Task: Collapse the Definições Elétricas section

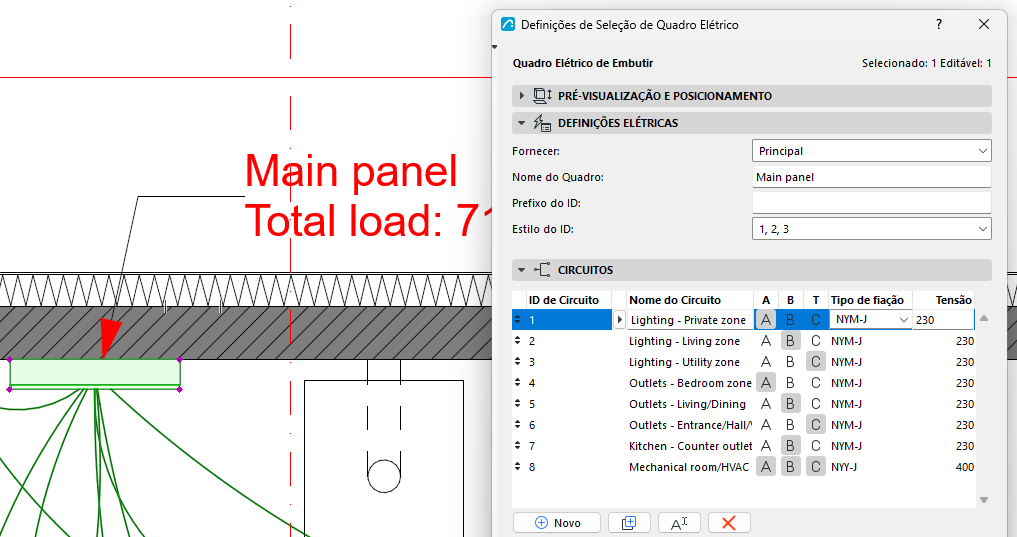Action: pos(521,123)
